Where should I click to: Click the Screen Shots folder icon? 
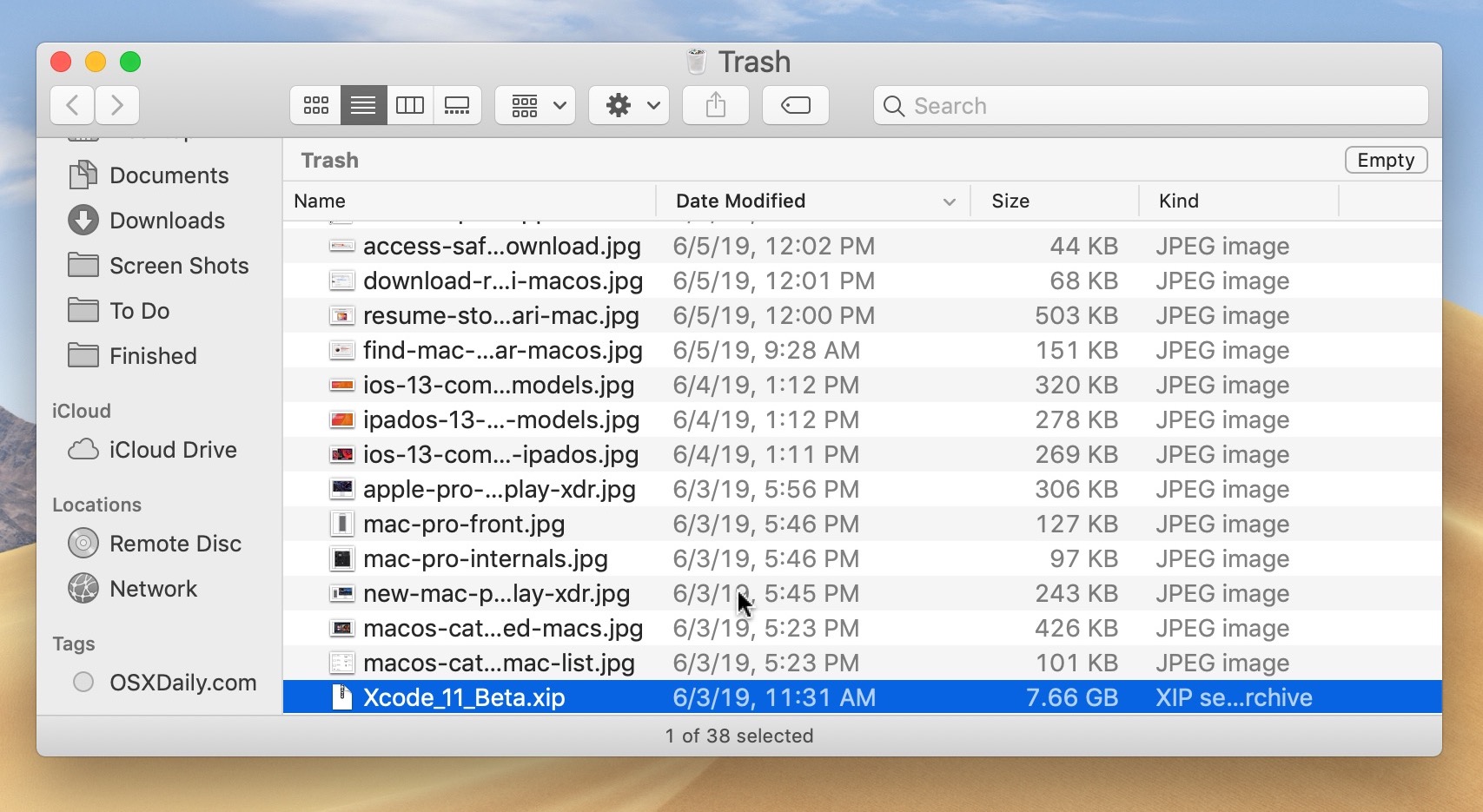(x=83, y=265)
